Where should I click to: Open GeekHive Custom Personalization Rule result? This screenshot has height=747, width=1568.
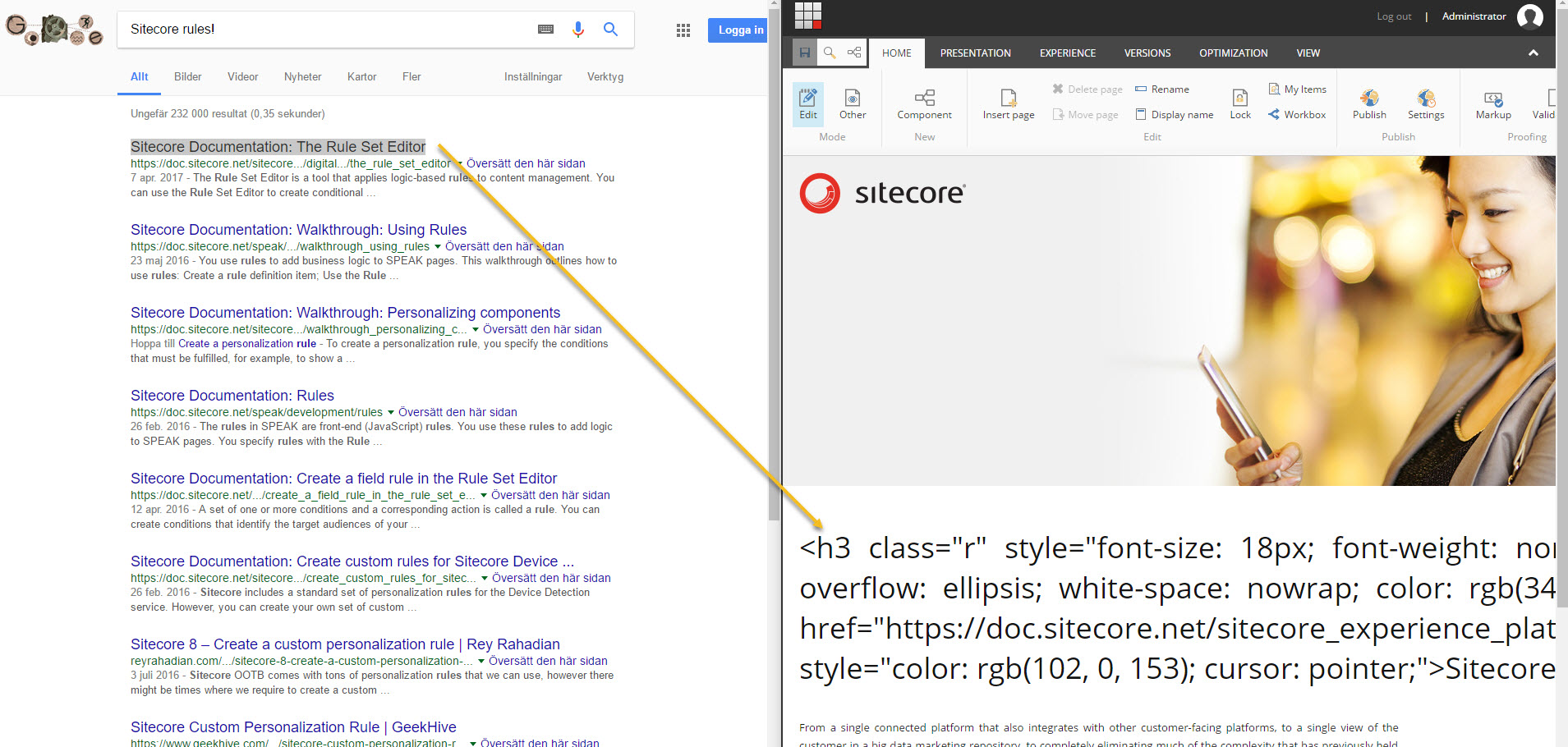293,727
